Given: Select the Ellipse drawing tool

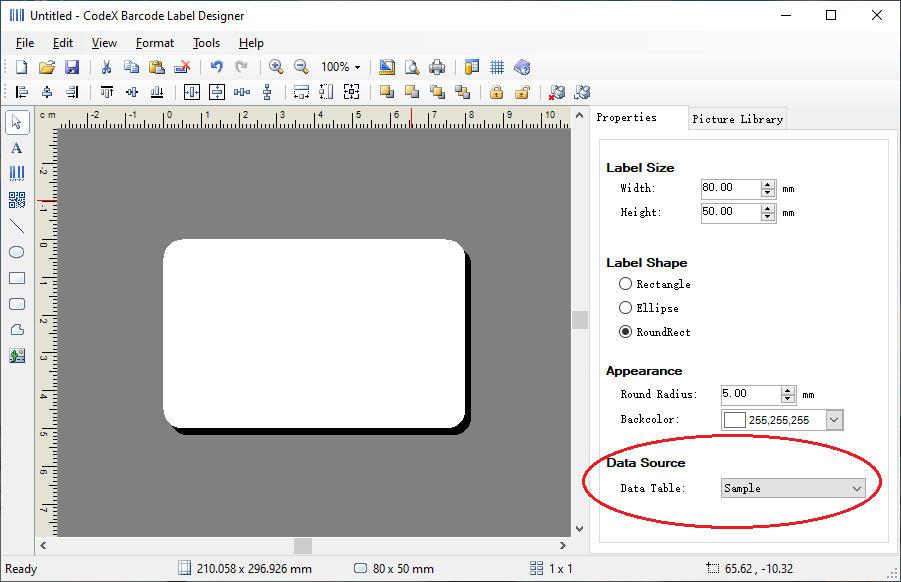Looking at the screenshot, I should tap(17, 252).
